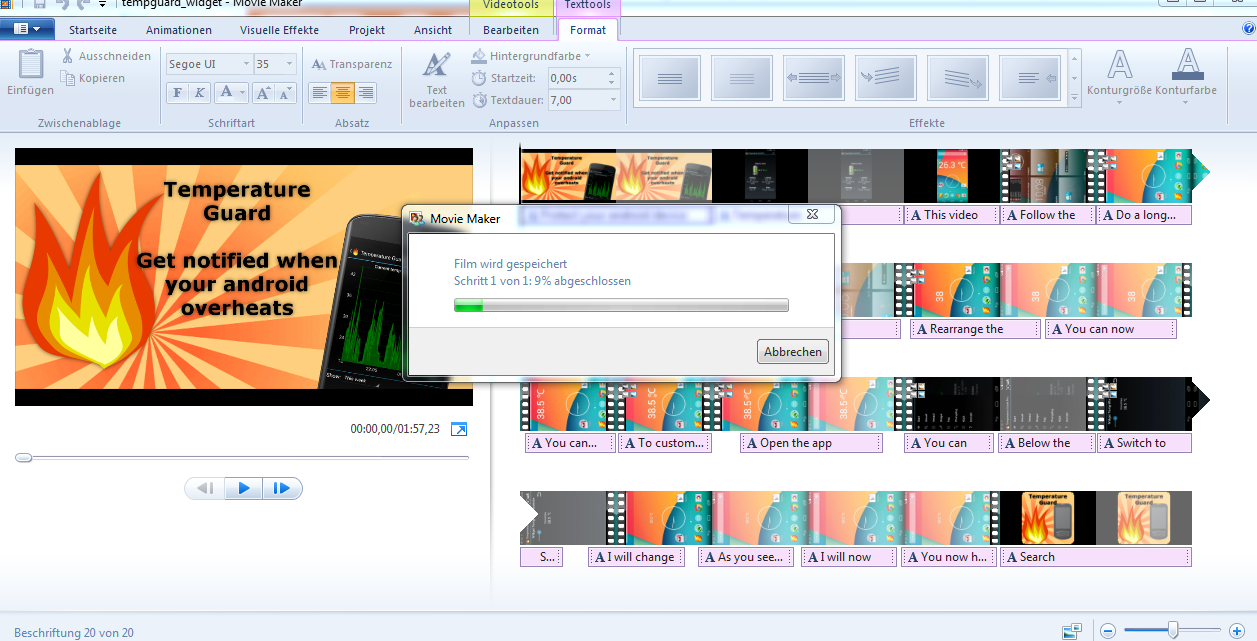1257x641 pixels.
Task: Select the 'Follow the' caption
Action: click(1047, 215)
